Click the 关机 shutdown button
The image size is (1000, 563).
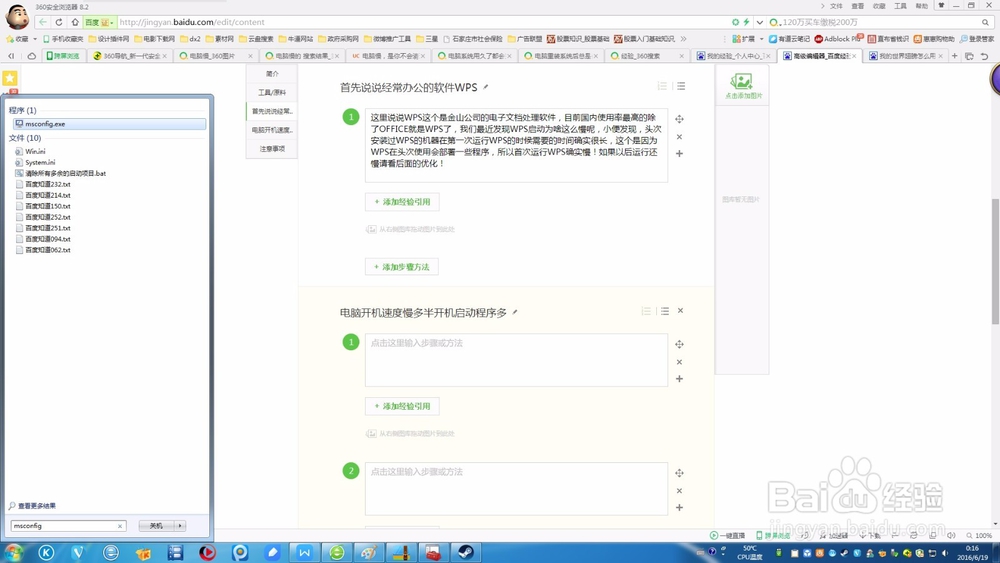click(157, 525)
